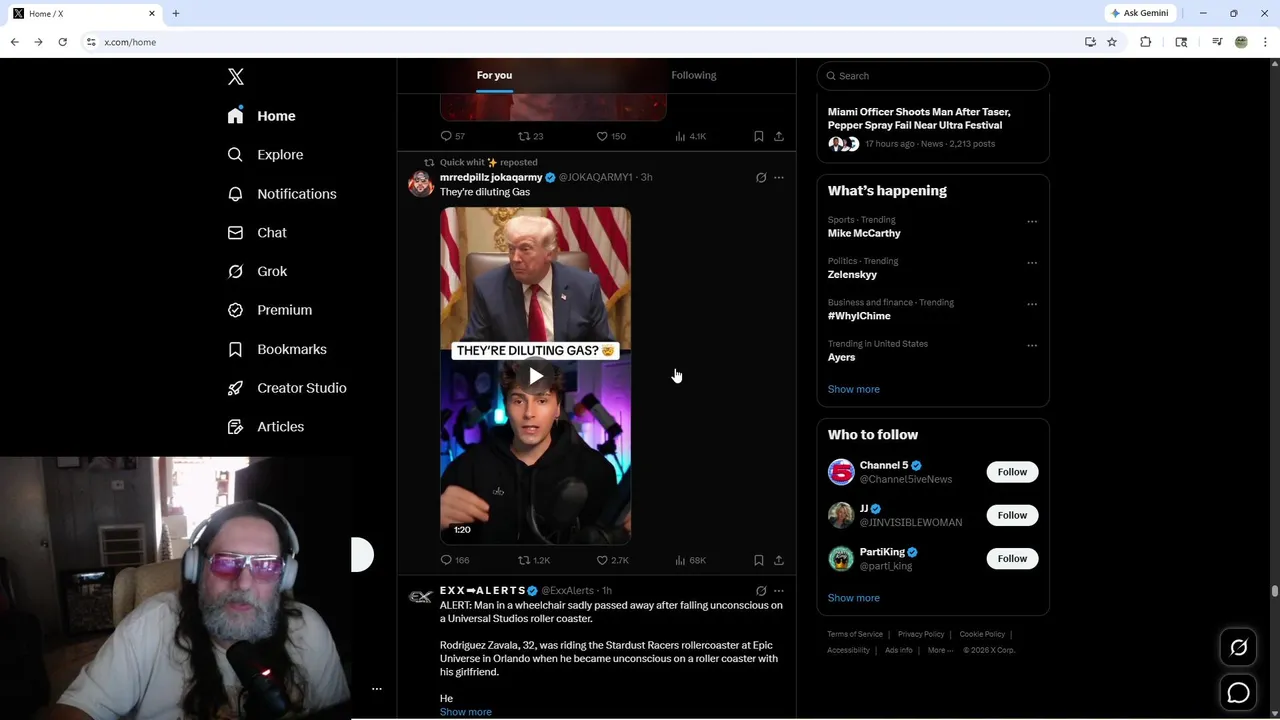
Task: Reload the page in browser
Action: pyautogui.click(x=62, y=42)
